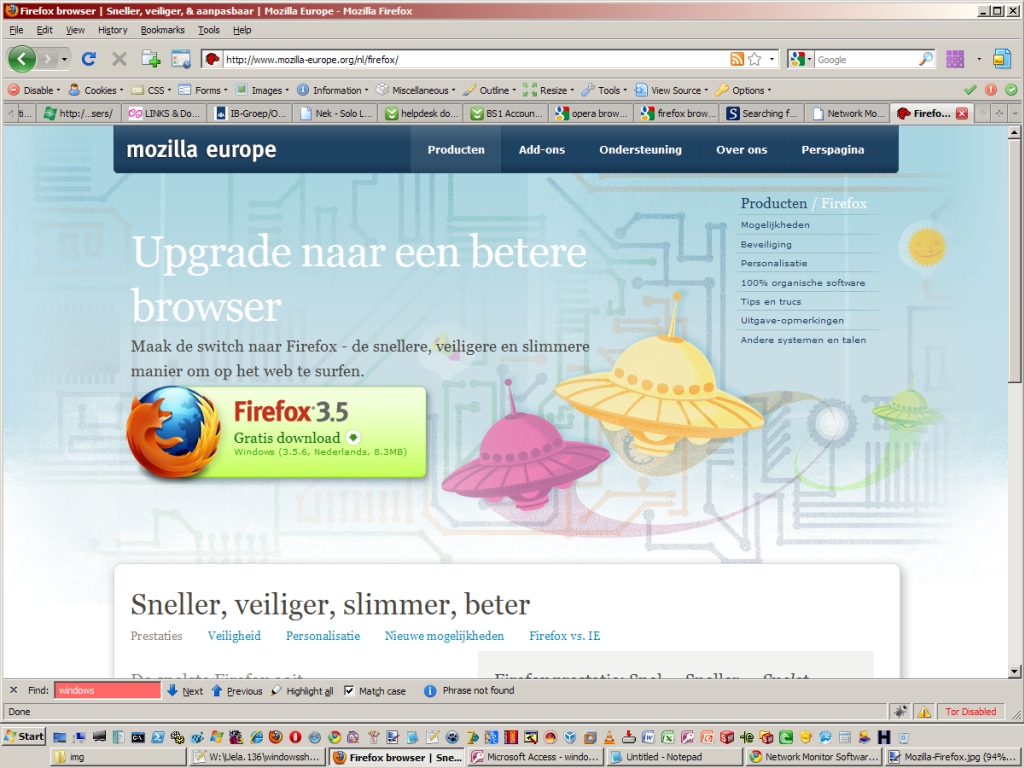
Task: Open the Google search engine selector
Action: pos(800,59)
